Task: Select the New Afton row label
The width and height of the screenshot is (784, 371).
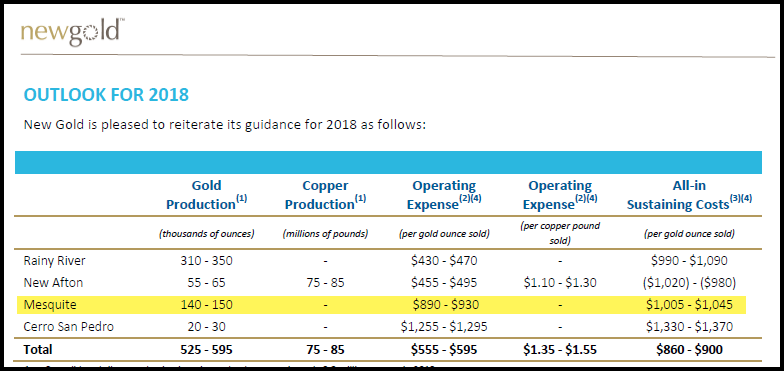Action: [x=53, y=283]
